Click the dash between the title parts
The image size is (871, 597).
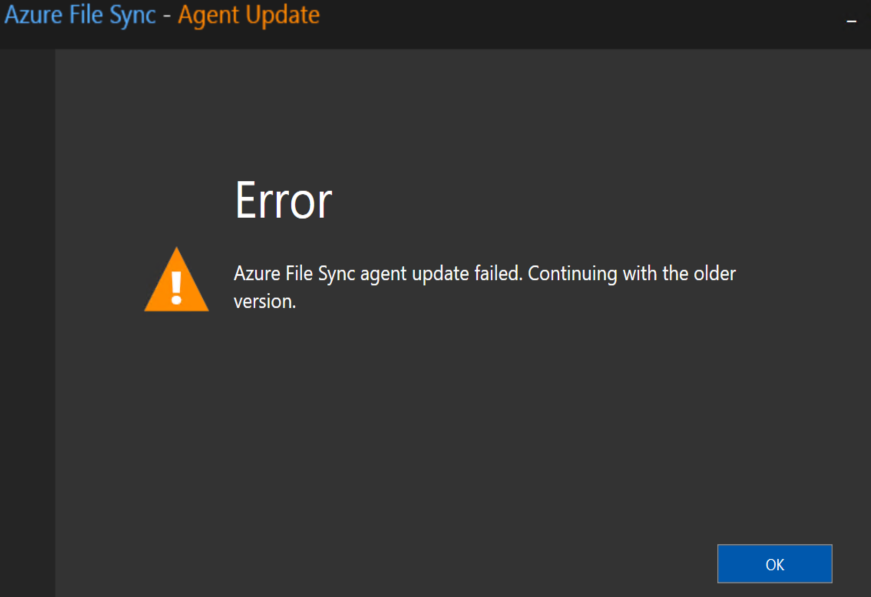(x=167, y=16)
